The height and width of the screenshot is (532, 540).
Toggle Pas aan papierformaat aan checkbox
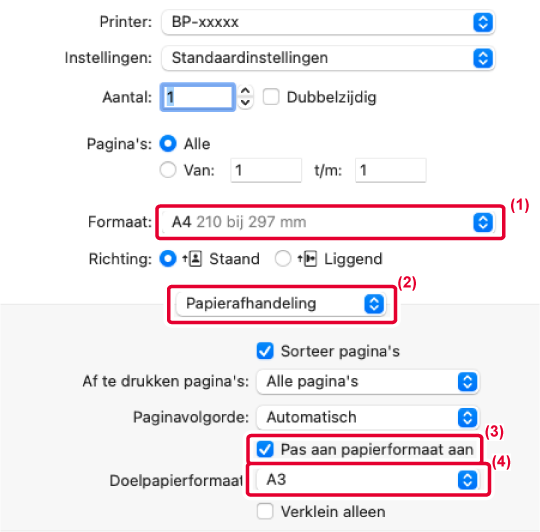(x=265, y=449)
